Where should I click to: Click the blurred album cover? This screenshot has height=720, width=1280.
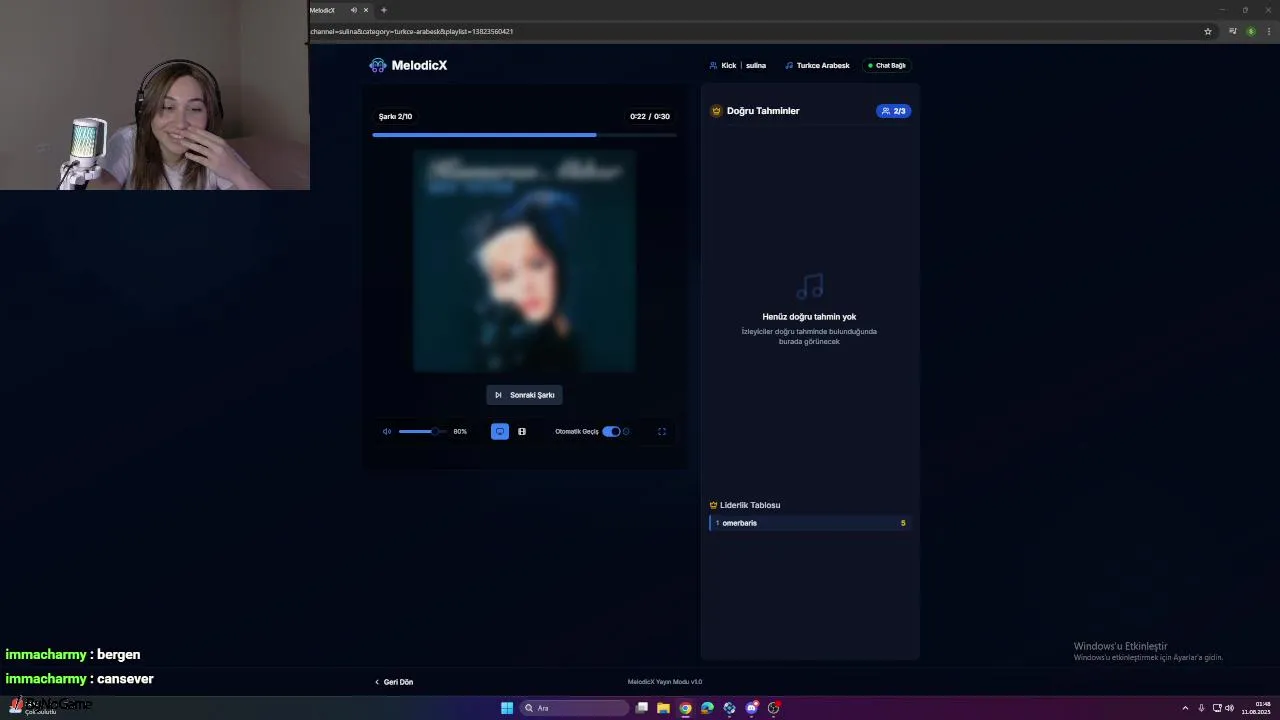pyautogui.click(x=525, y=261)
